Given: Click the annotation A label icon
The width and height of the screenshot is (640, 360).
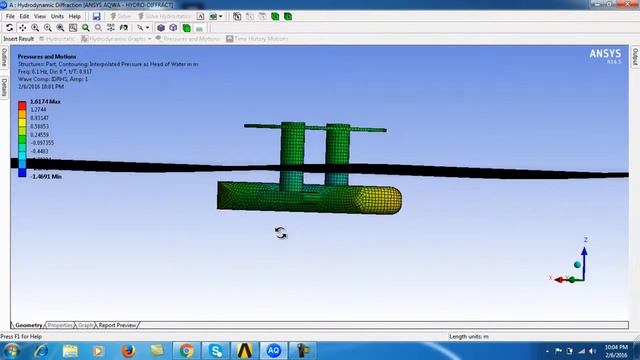Looking at the screenshot, I should click(200, 16).
